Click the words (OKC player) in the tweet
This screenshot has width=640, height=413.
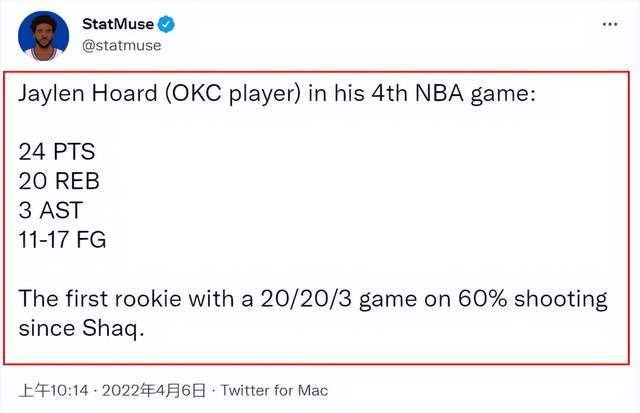[233, 94]
